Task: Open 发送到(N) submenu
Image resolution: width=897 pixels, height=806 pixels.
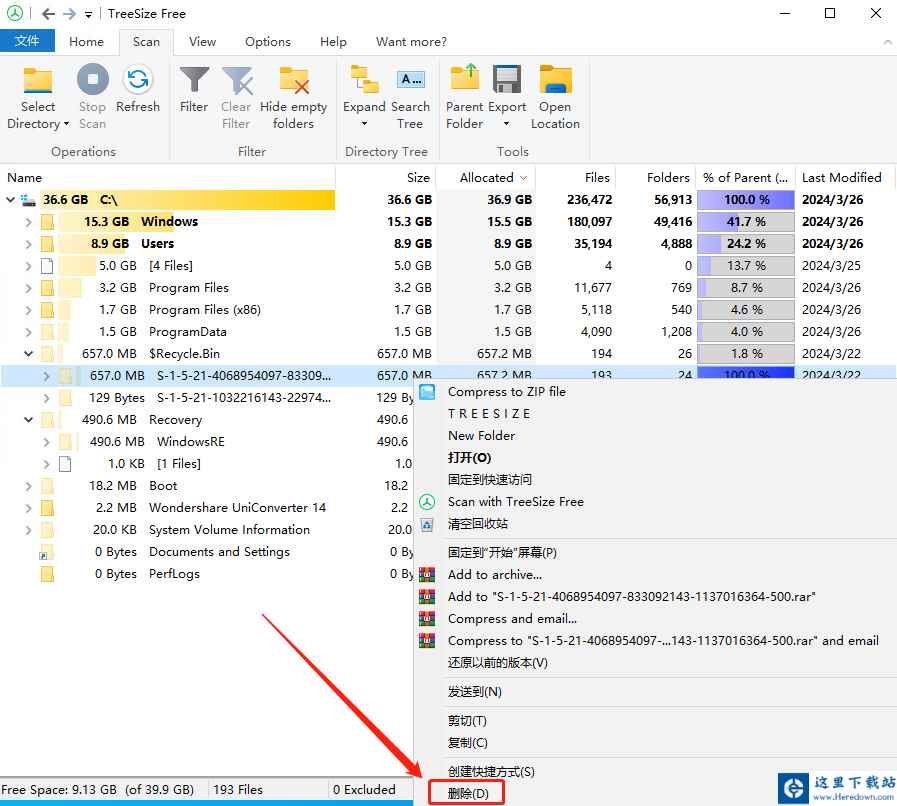Action: [x=475, y=692]
